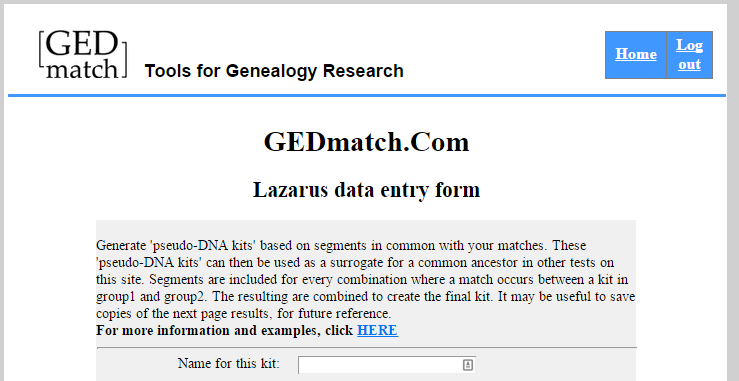This screenshot has height=381, width=739.
Task: Click the 'Lazarus data entry form' heading
Action: [x=367, y=190]
